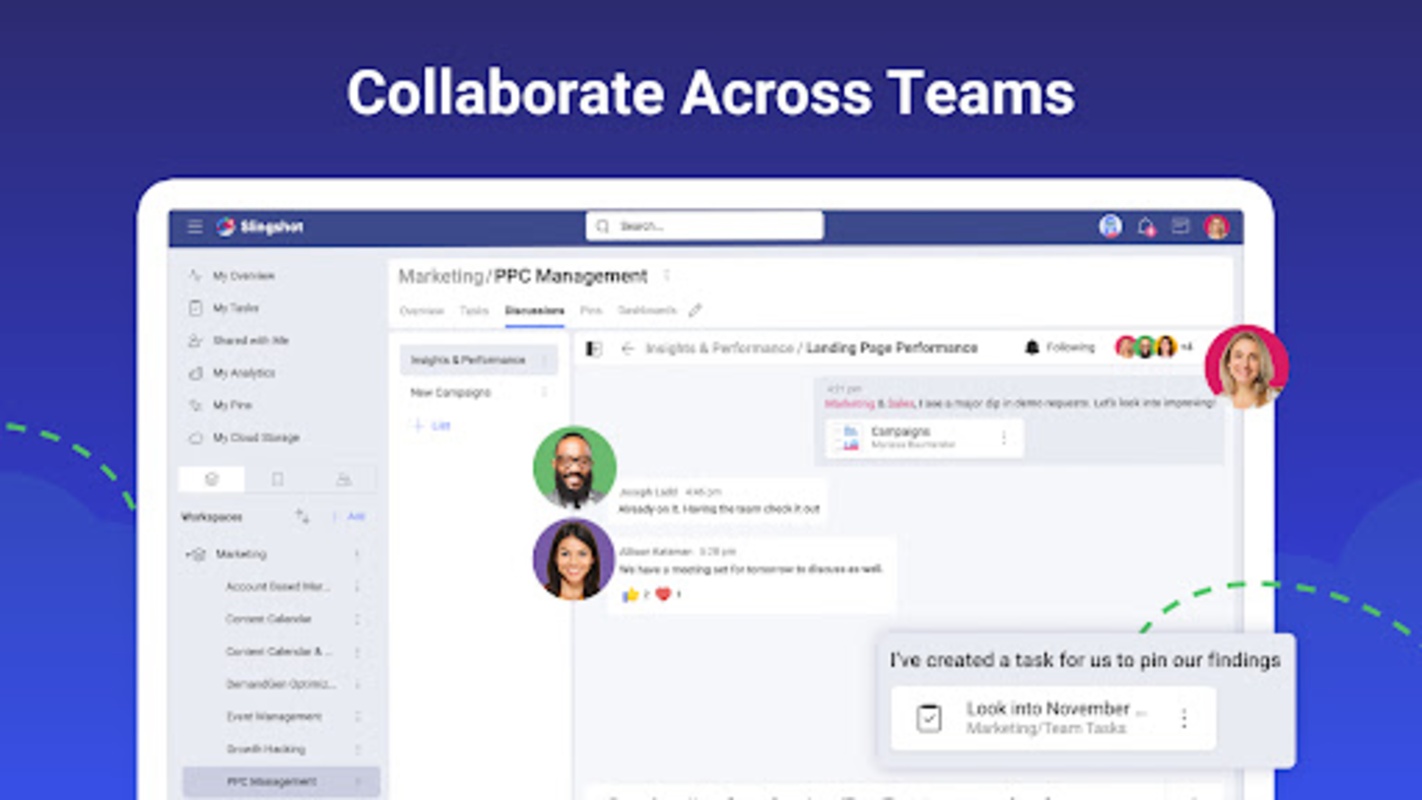Image resolution: width=1422 pixels, height=800 pixels.
Task: Open options for PPC Management tree item
Action: pos(357,782)
